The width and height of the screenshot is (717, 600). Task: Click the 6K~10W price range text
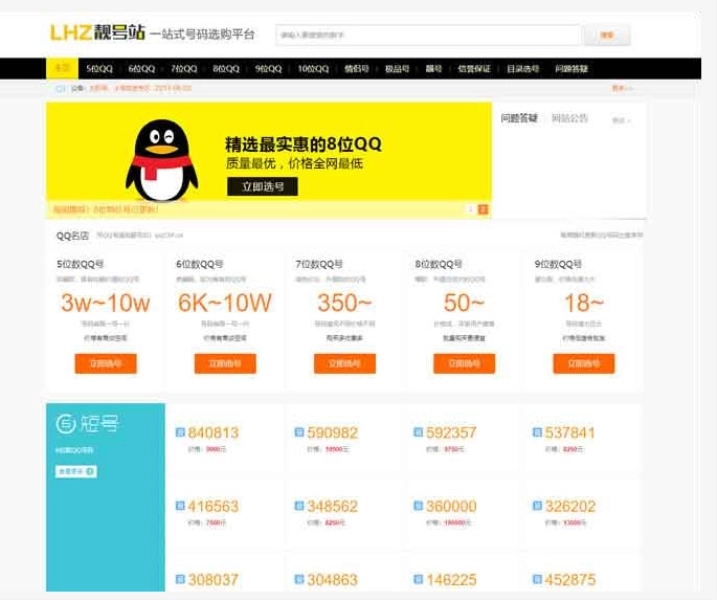(x=225, y=303)
